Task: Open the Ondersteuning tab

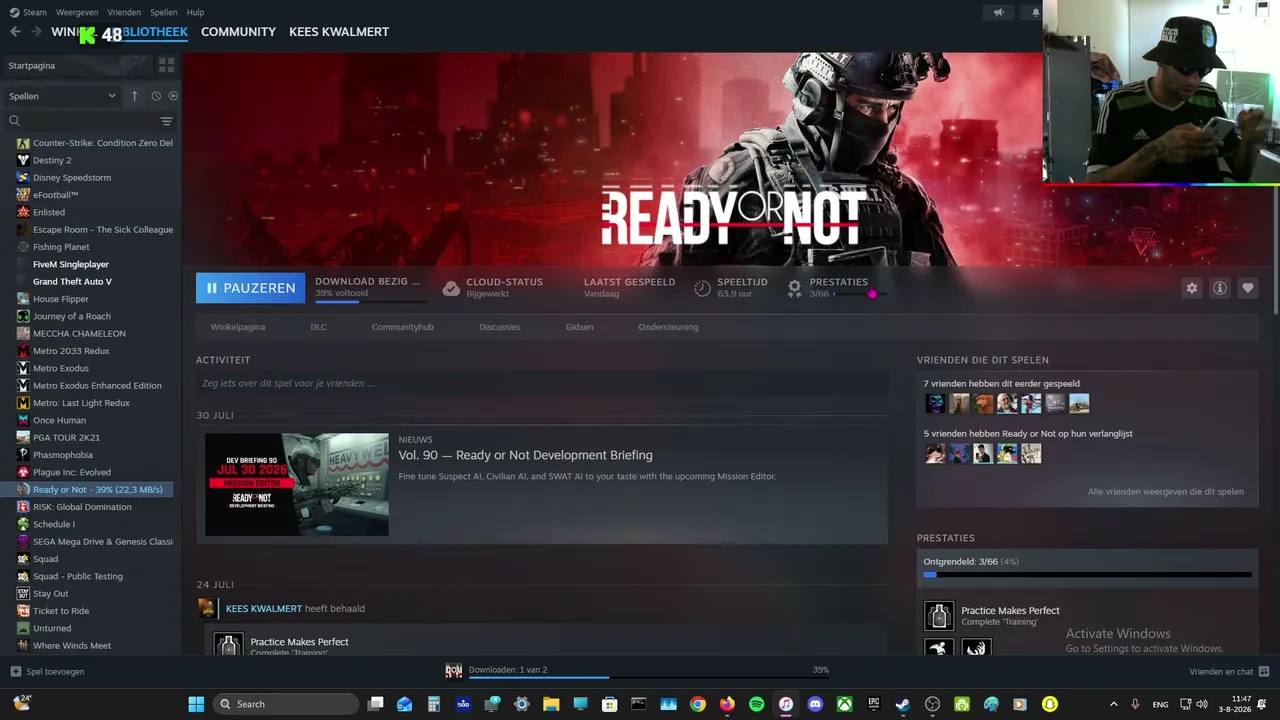Action: coord(668,327)
